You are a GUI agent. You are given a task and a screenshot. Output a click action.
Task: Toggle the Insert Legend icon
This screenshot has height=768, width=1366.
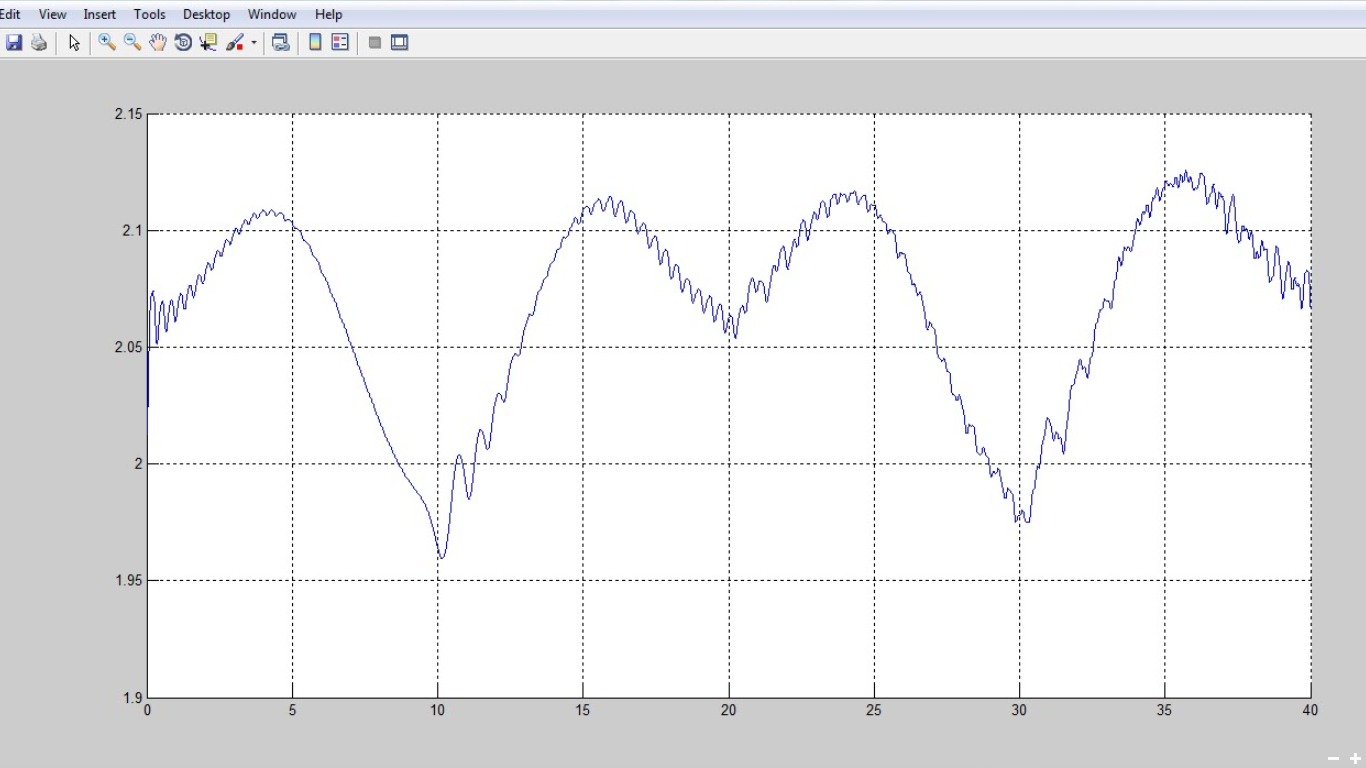coord(340,43)
